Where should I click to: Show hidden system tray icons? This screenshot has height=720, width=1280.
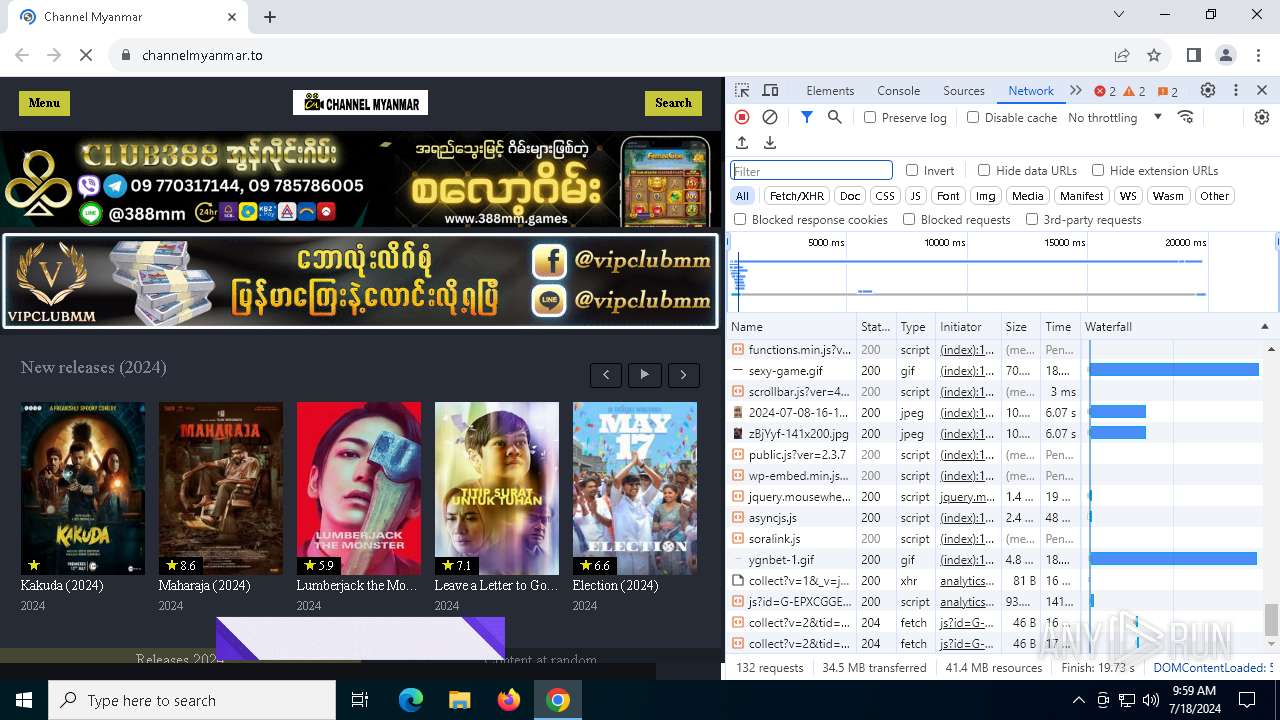(x=1078, y=700)
